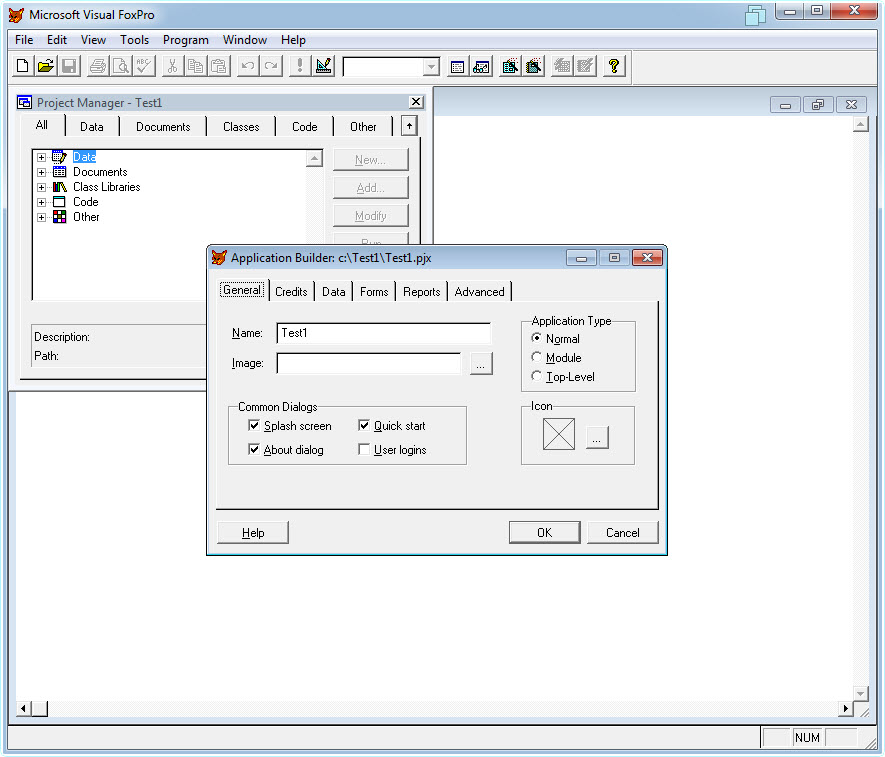Switch to the Reports tab
The height and width of the screenshot is (757, 885).
point(422,292)
